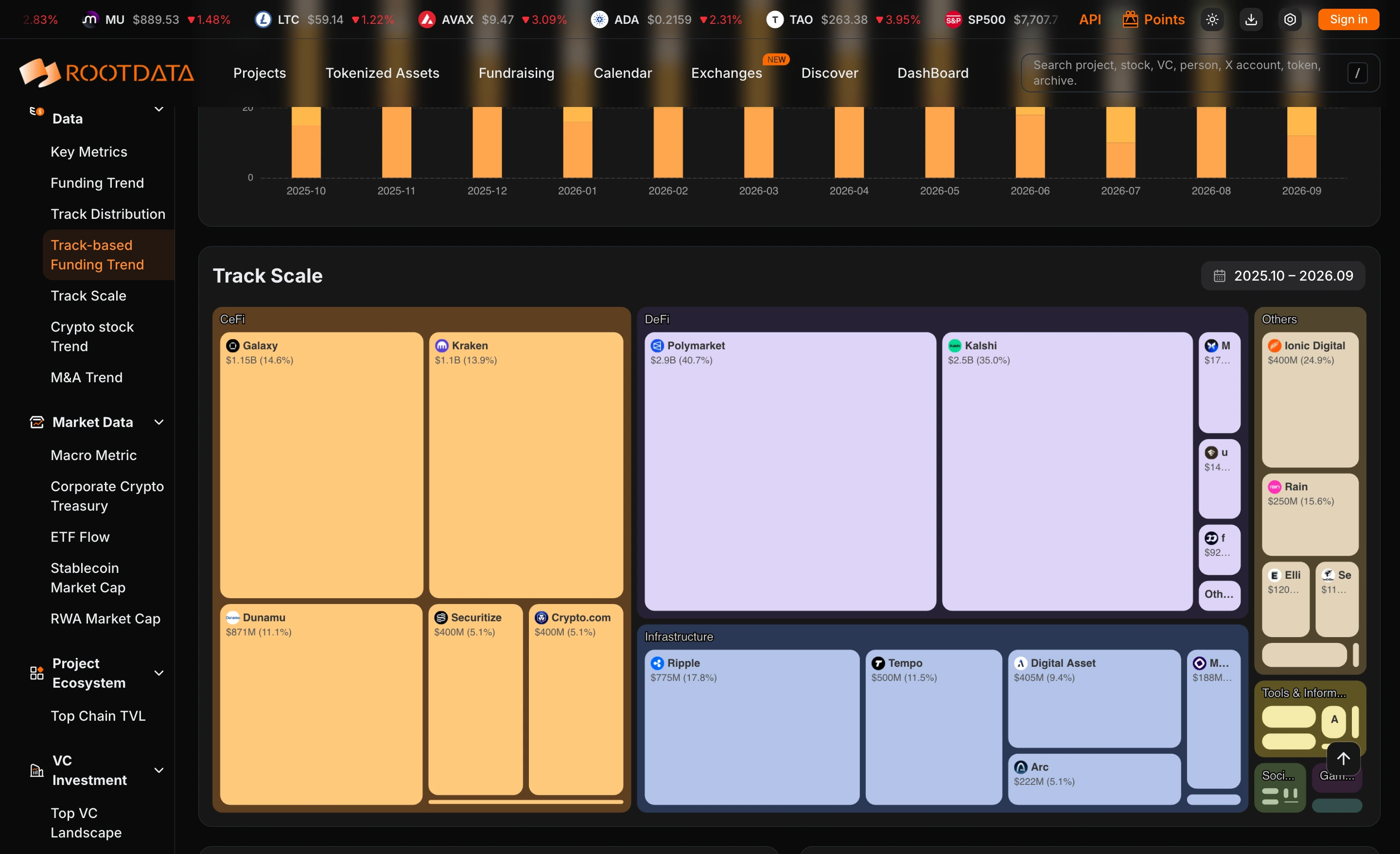Viewport: 1400px width, 854px height.
Task: Collapse the Data sidebar section chevron
Action: (x=159, y=109)
